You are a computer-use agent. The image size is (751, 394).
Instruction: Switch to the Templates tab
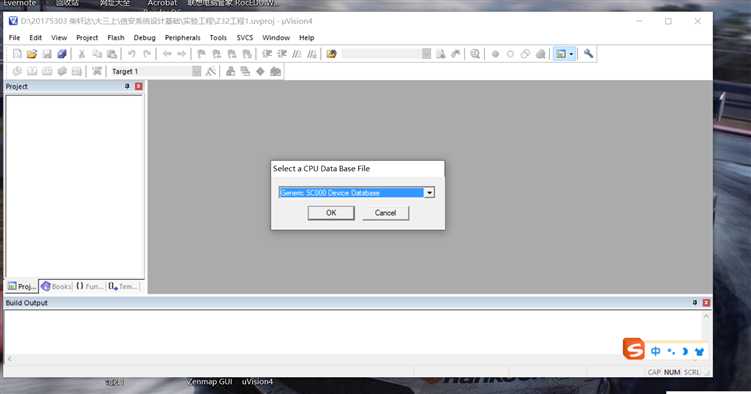point(123,286)
